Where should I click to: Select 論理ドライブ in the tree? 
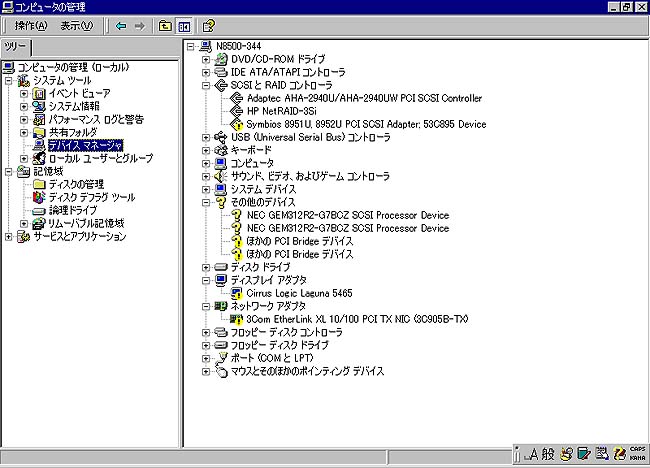(73, 210)
